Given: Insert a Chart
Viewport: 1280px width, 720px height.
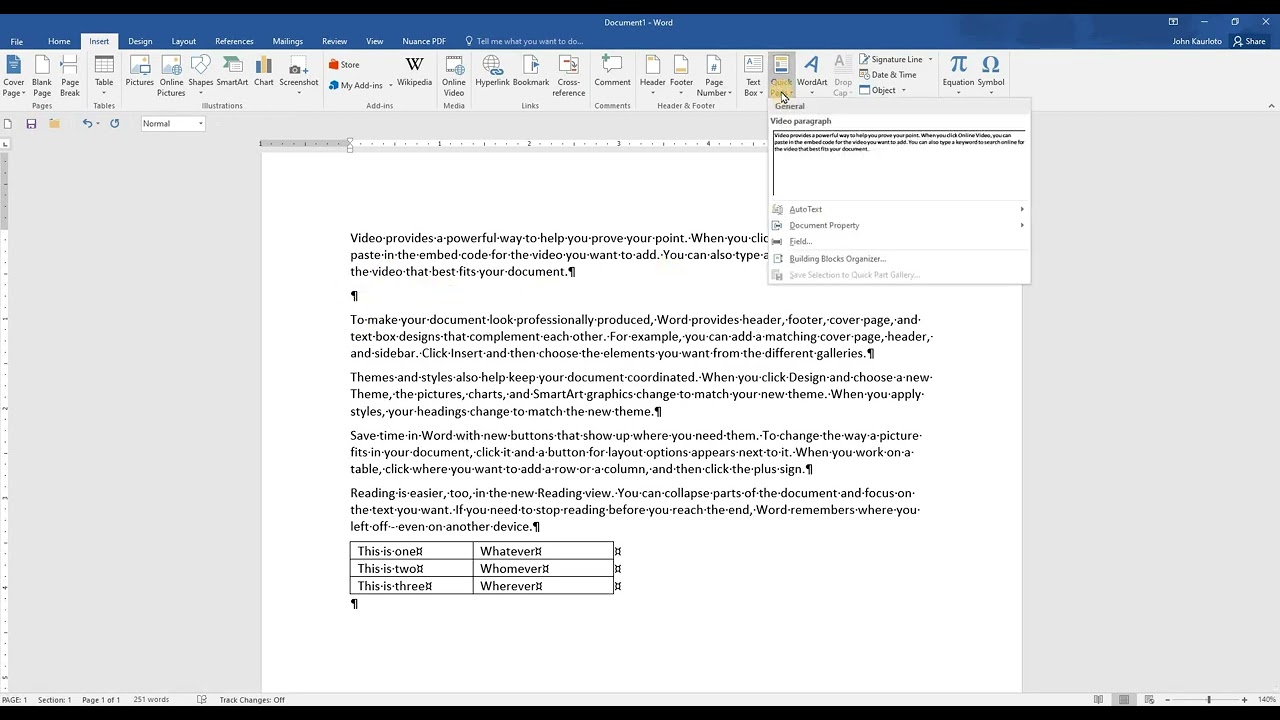Looking at the screenshot, I should click(264, 72).
